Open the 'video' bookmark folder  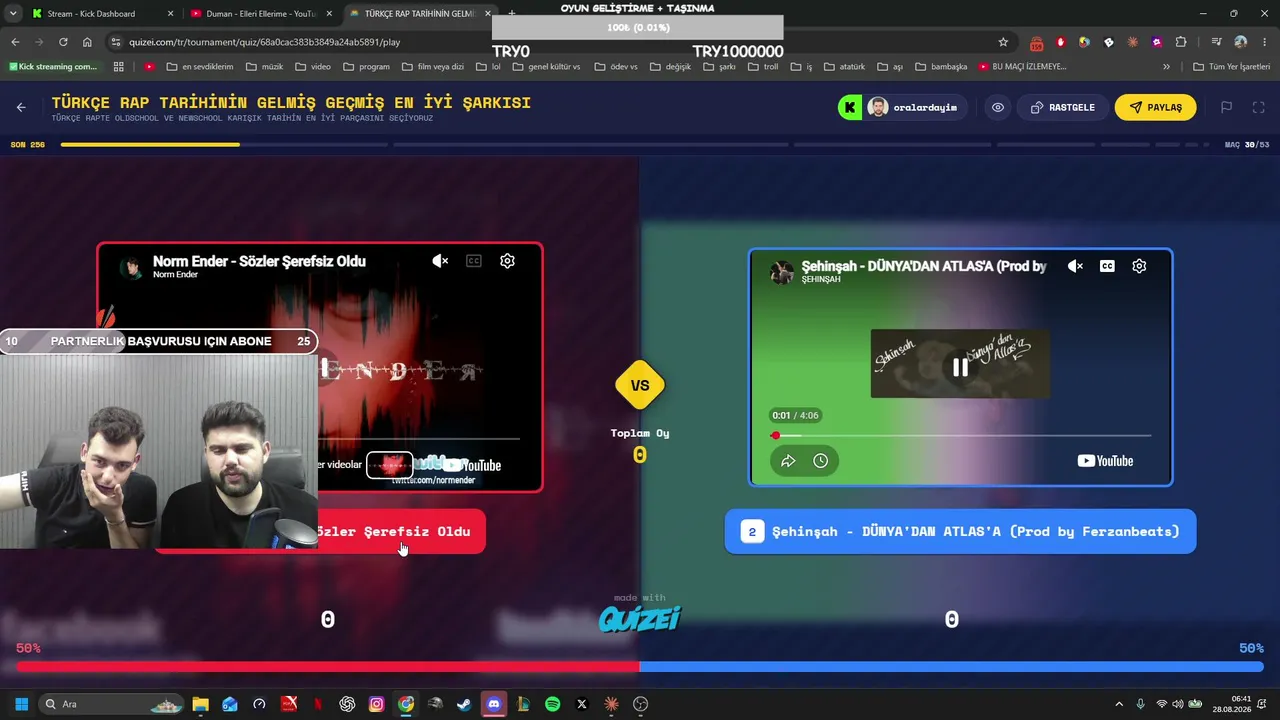point(313,67)
